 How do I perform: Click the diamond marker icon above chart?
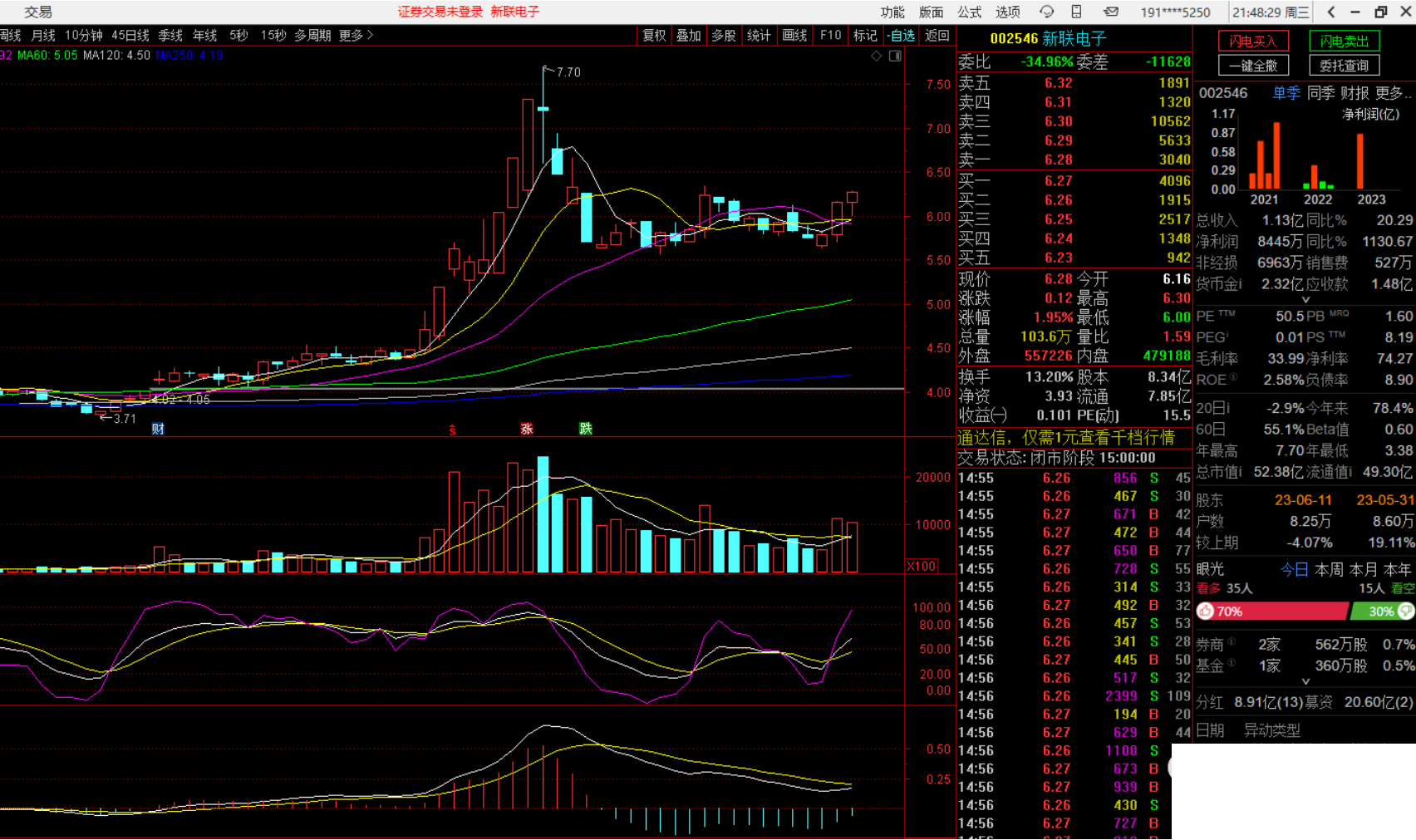877,56
